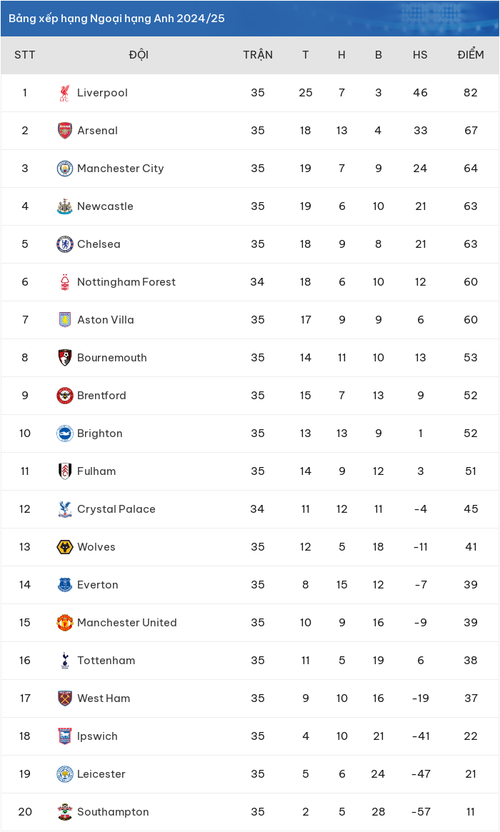Click the Everton row points value 39
Image resolution: width=500 pixels, height=832 pixels.
[471, 585]
